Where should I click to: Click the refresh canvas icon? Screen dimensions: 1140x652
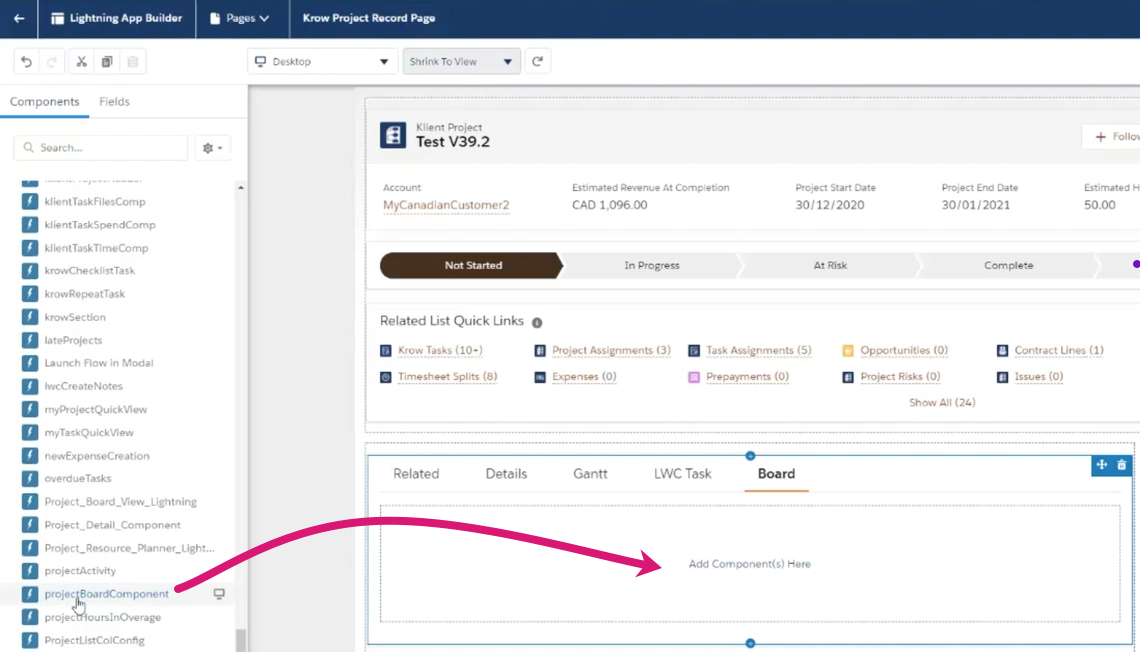pos(537,62)
